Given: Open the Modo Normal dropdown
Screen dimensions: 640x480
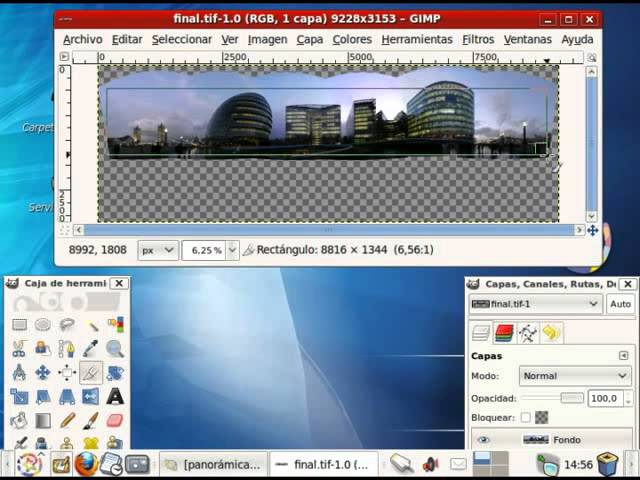Looking at the screenshot, I should 574,376.
